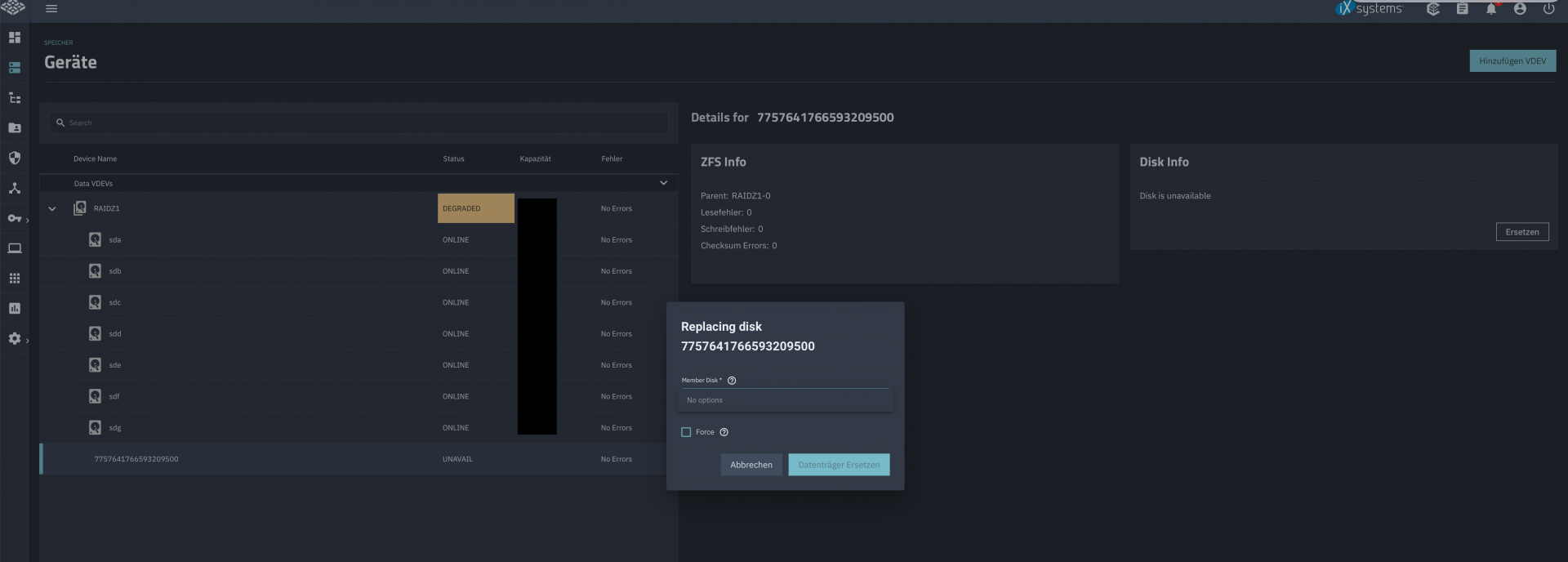
Task: Click the Datenträger Ersetzen button
Action: 839,465
